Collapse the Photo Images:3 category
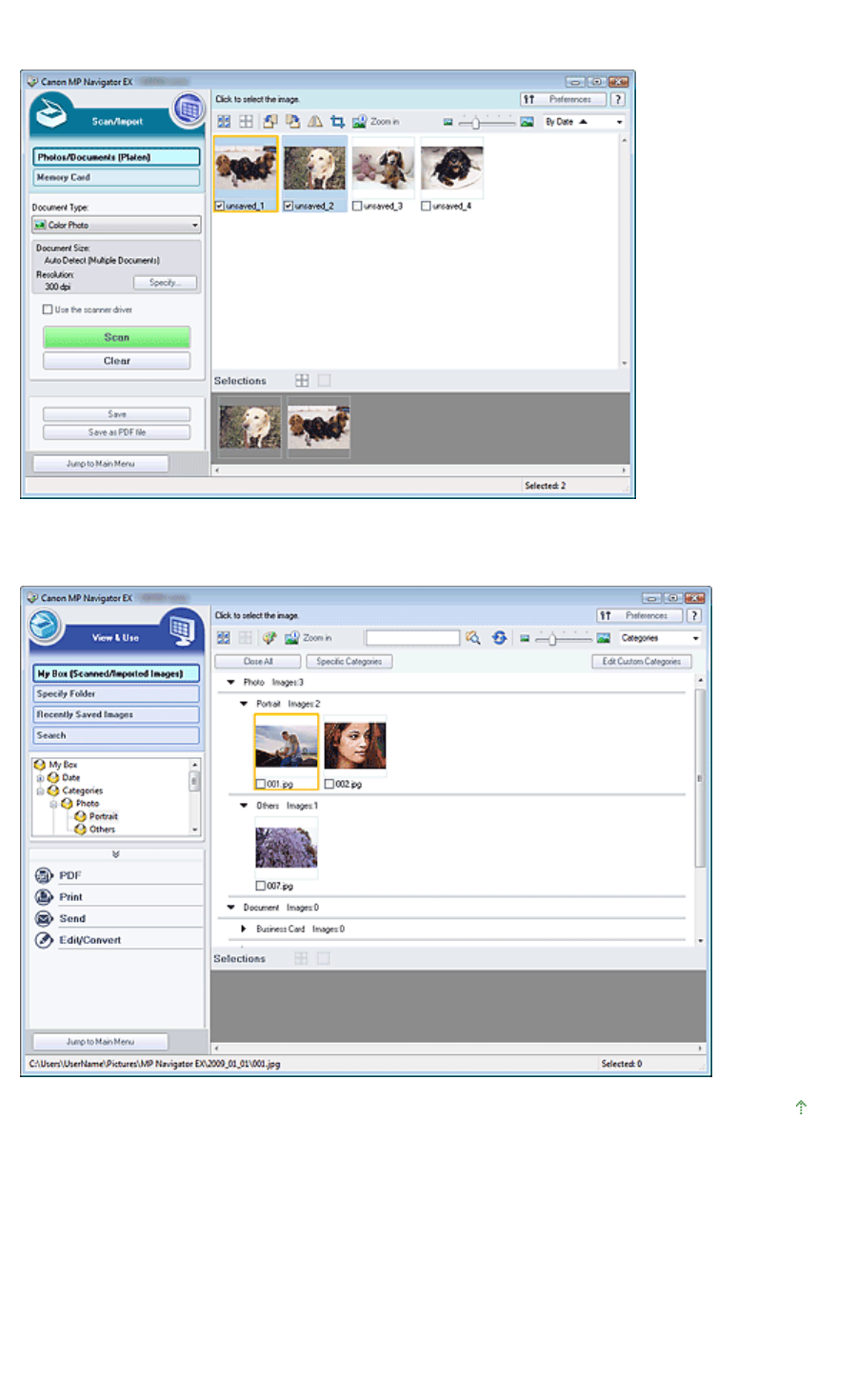Screen dimensions: 857x1400 pyautogui.click(x=230, y=683)
